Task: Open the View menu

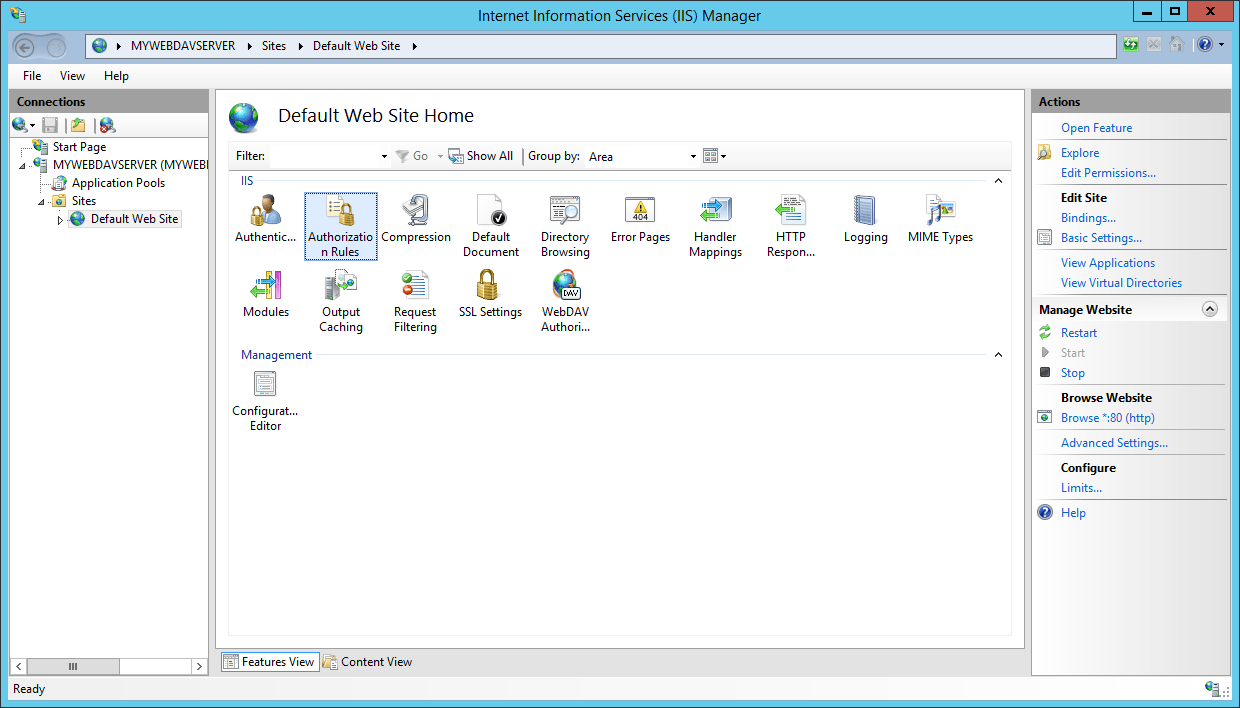Action: tap(72, 76)
